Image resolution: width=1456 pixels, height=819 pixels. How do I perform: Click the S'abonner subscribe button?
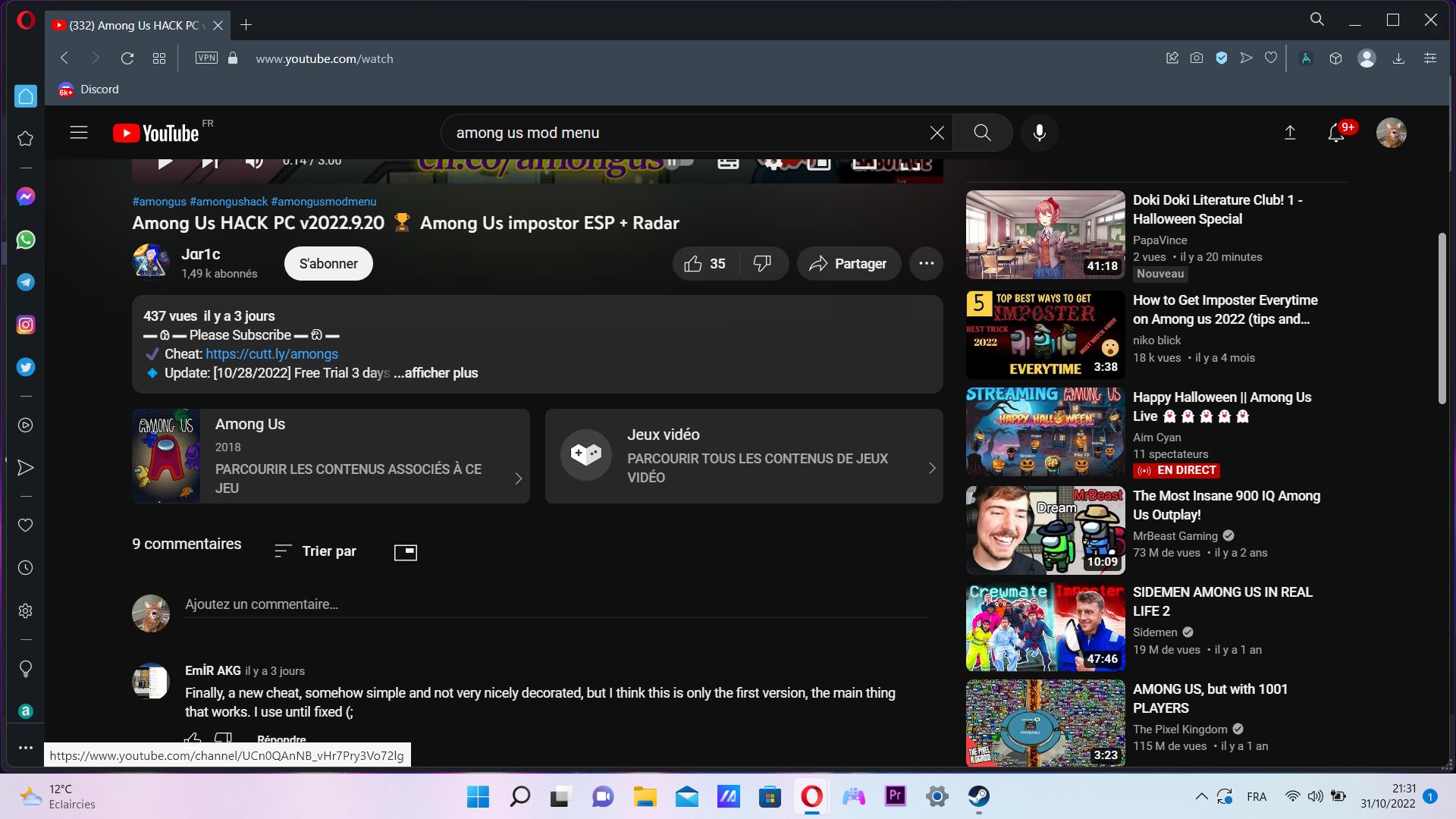328,264
